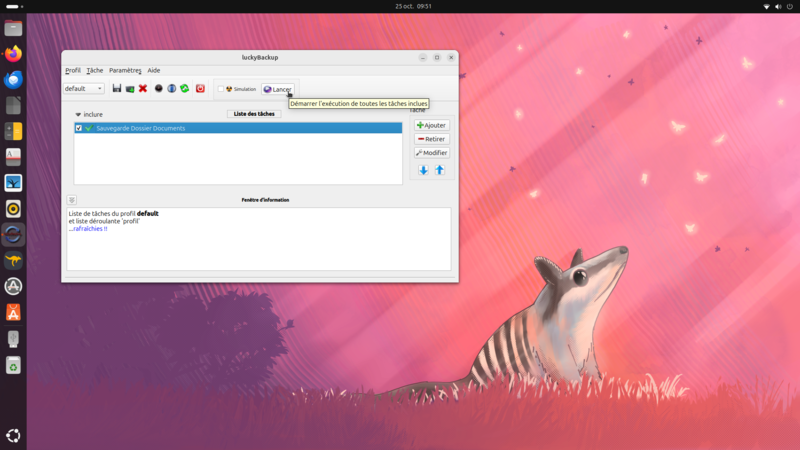Add a task with the Ajouter button
This screenshot has height=450, width=800.
click(x=432, y=125)
